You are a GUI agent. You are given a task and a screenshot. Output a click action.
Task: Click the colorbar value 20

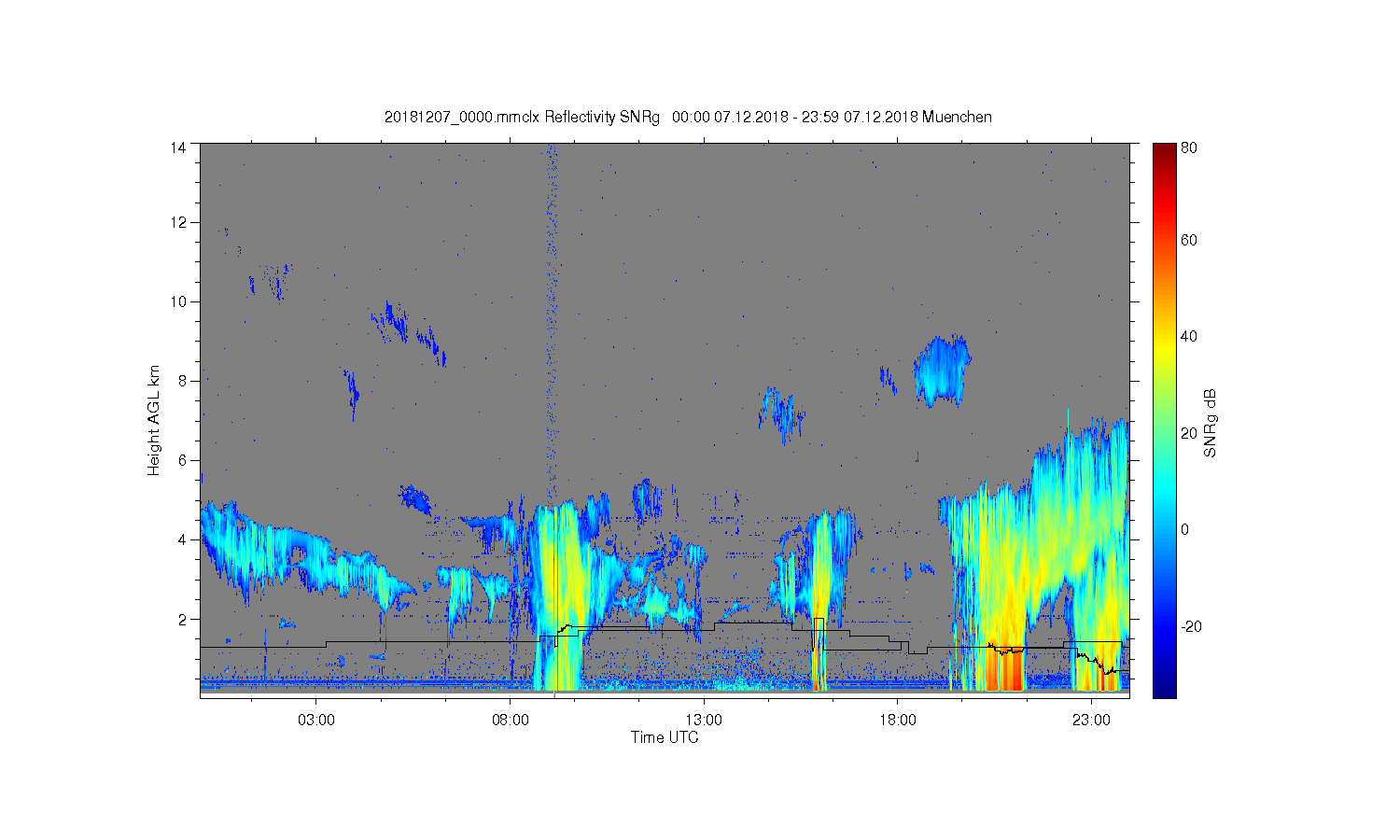click(x=1189, y=433)
